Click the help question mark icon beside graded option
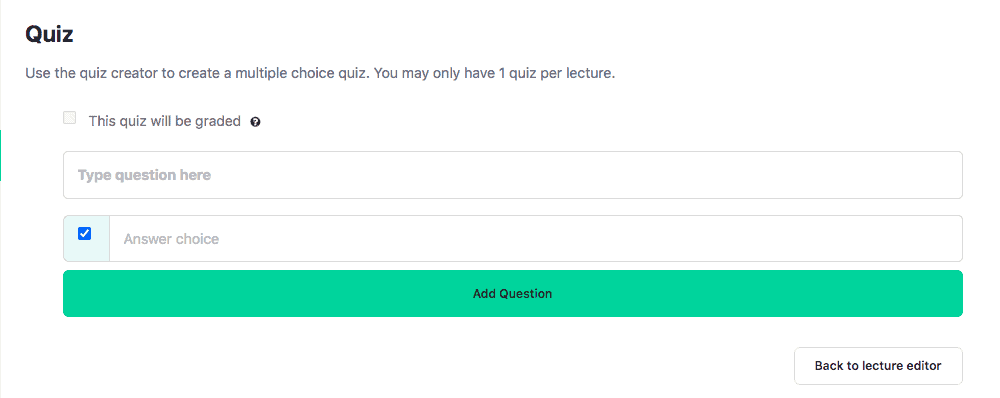Viewport: 1000px width, 398px height. [255, 122]
